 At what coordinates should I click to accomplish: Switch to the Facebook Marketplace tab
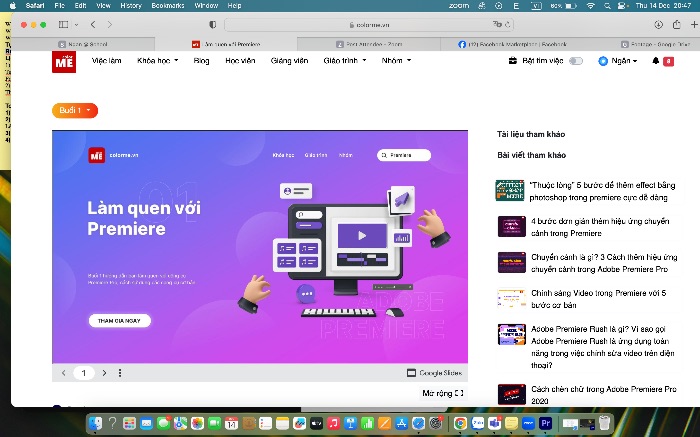[512, 44]
